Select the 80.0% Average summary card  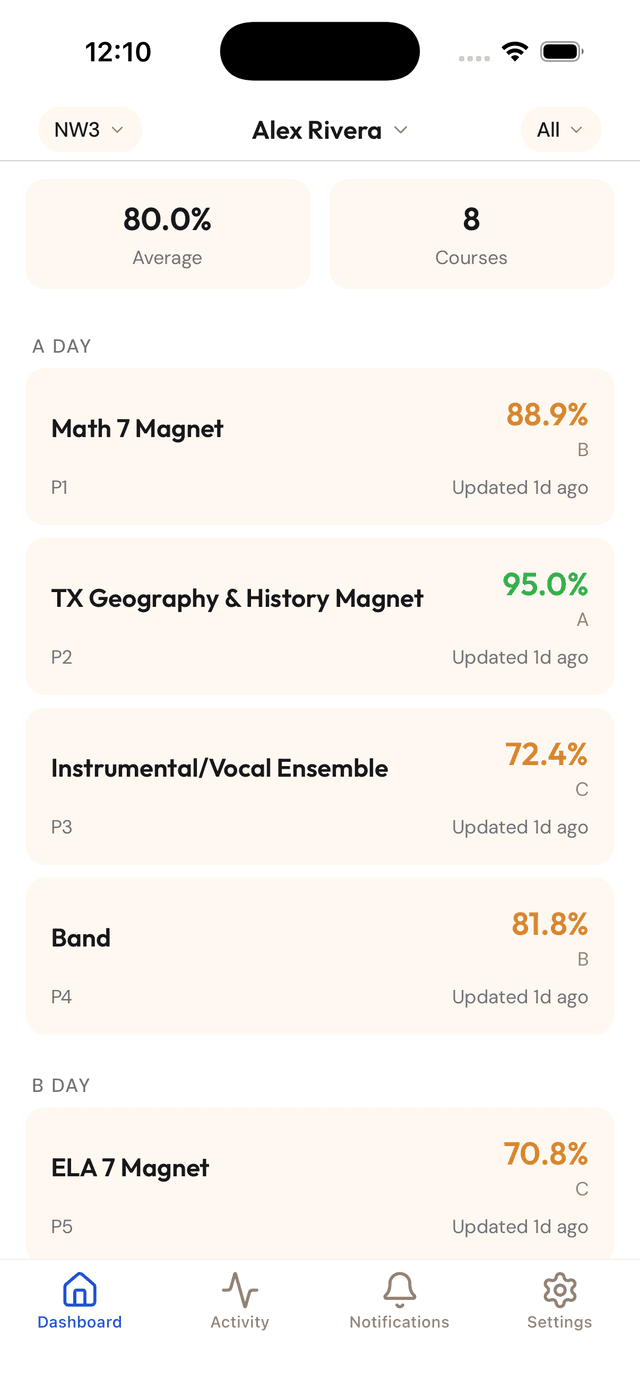click(x=167, y=233)
